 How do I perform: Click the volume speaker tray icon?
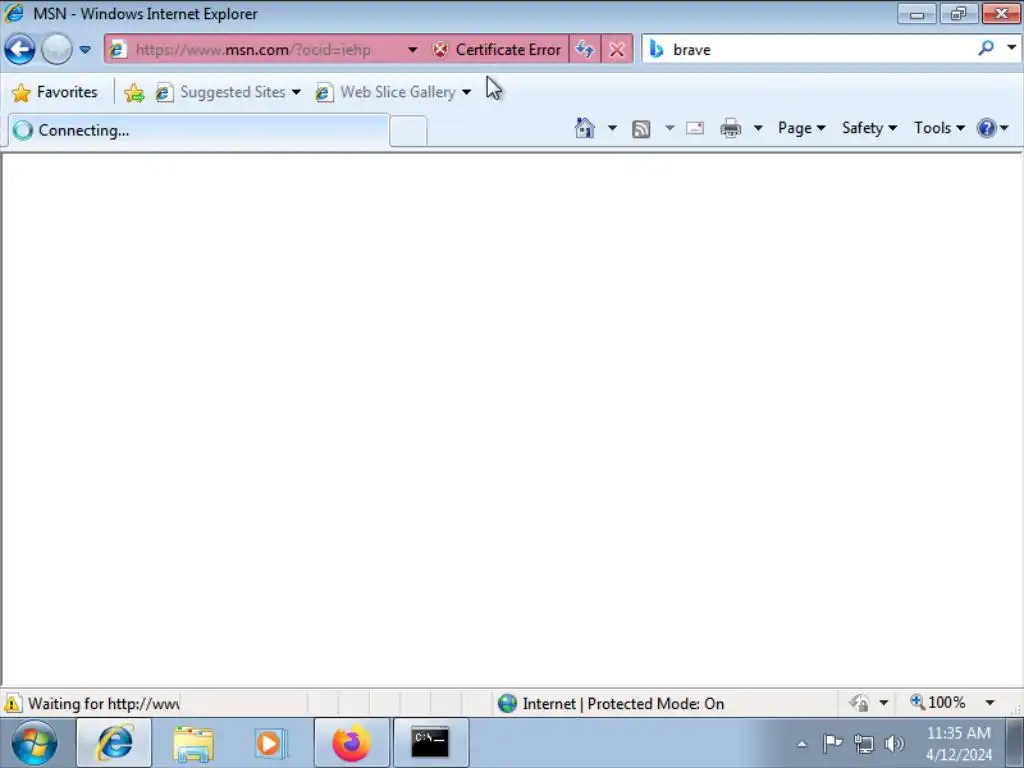pos(894,743)
